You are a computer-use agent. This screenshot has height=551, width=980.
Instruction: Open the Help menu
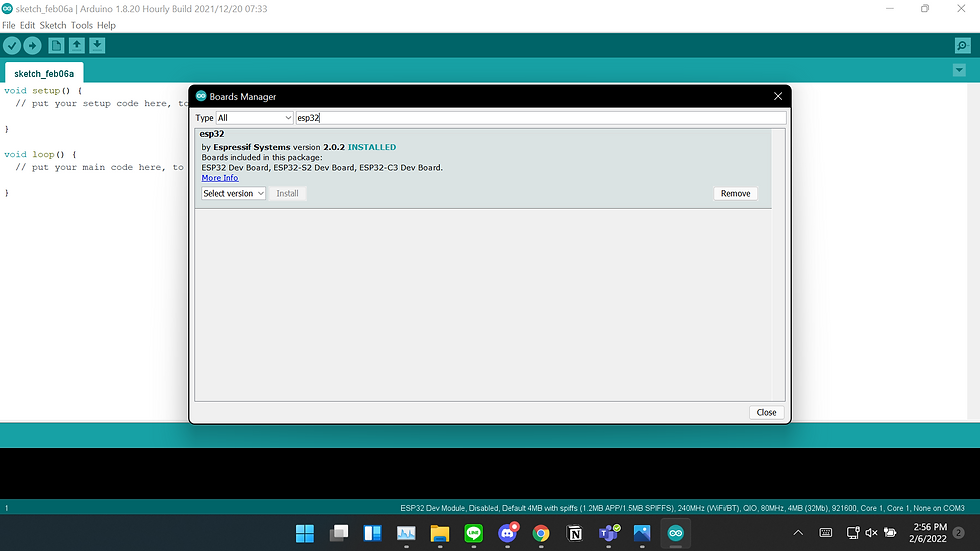click(106, 26)
